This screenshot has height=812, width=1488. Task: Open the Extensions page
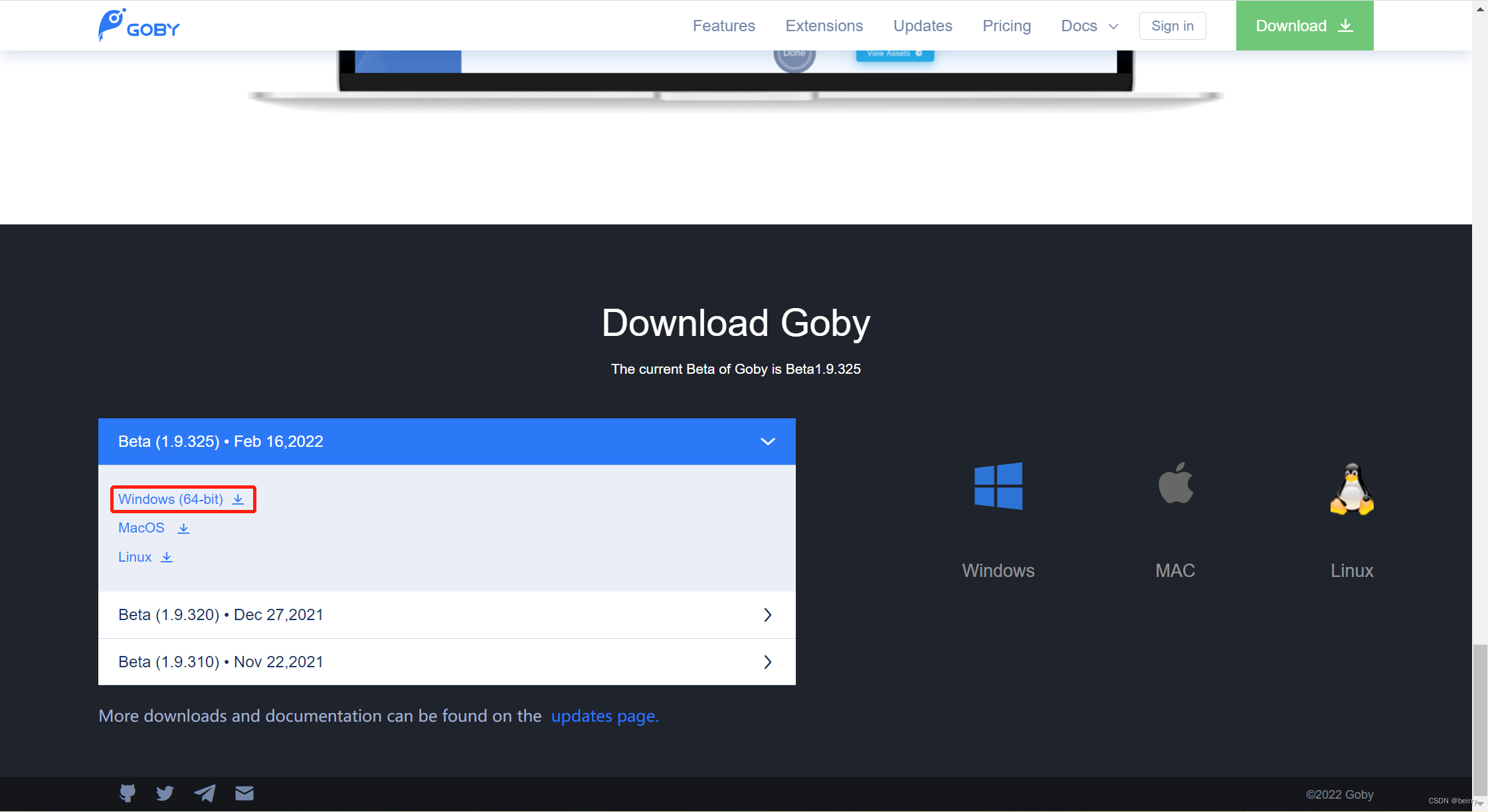pyautogui.click(x=824, y=26)
